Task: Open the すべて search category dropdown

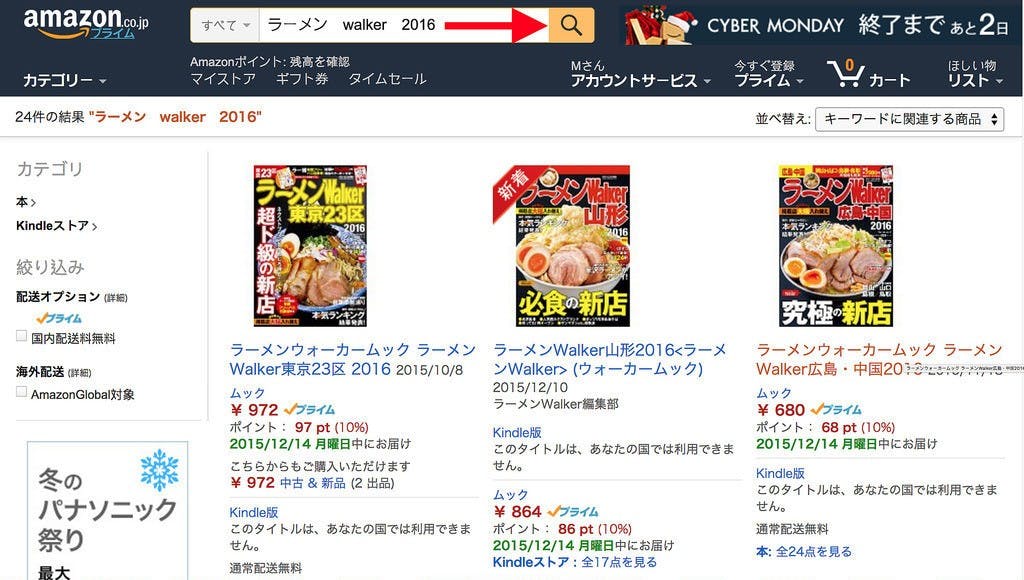Action: (x=225, y=25)
